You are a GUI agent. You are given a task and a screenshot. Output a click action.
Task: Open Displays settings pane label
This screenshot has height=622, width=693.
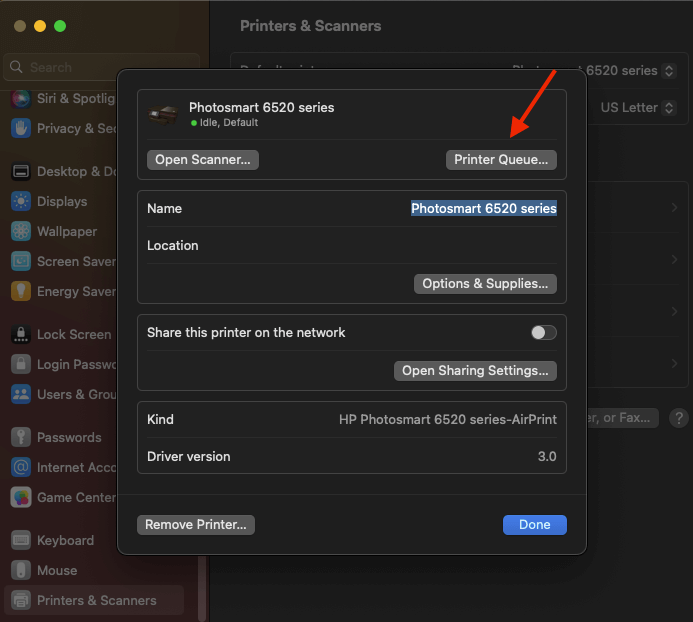(x=62, y=202)
